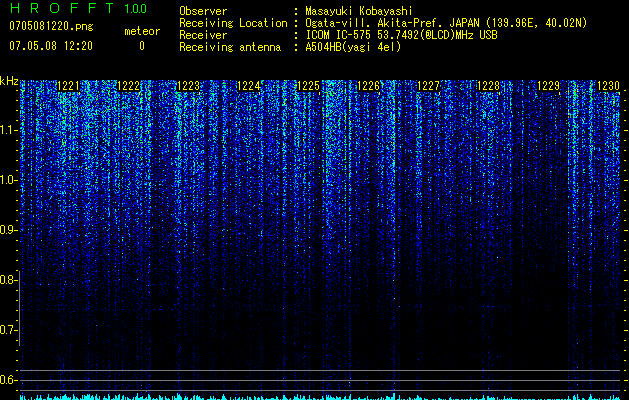Click the 0.6 kHz axis label
Viewport: 629px width, 400px height.
[x=8, y=380]
